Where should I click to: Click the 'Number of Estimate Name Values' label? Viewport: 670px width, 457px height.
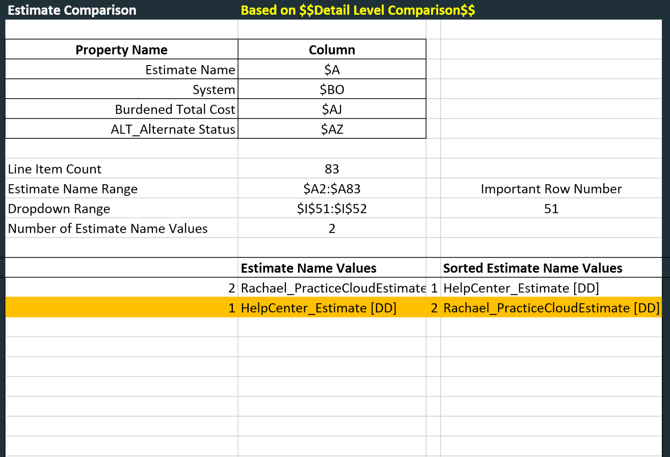point(107,228)
